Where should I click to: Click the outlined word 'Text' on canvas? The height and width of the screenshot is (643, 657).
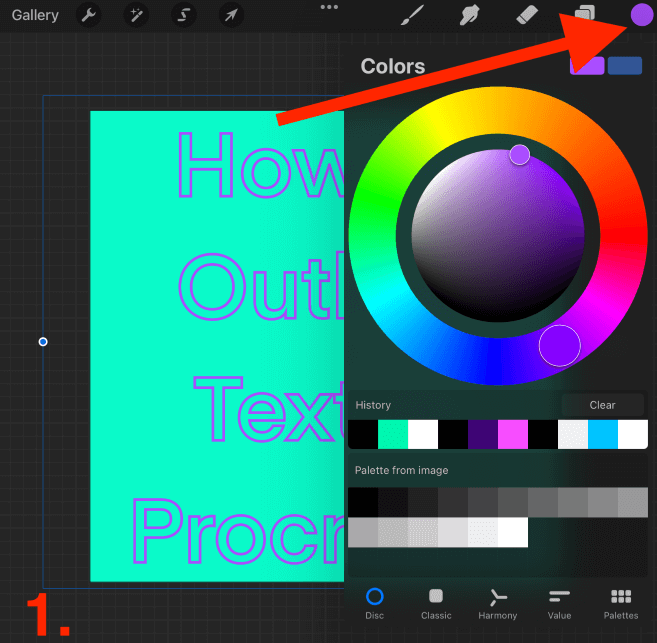[269, 409]
